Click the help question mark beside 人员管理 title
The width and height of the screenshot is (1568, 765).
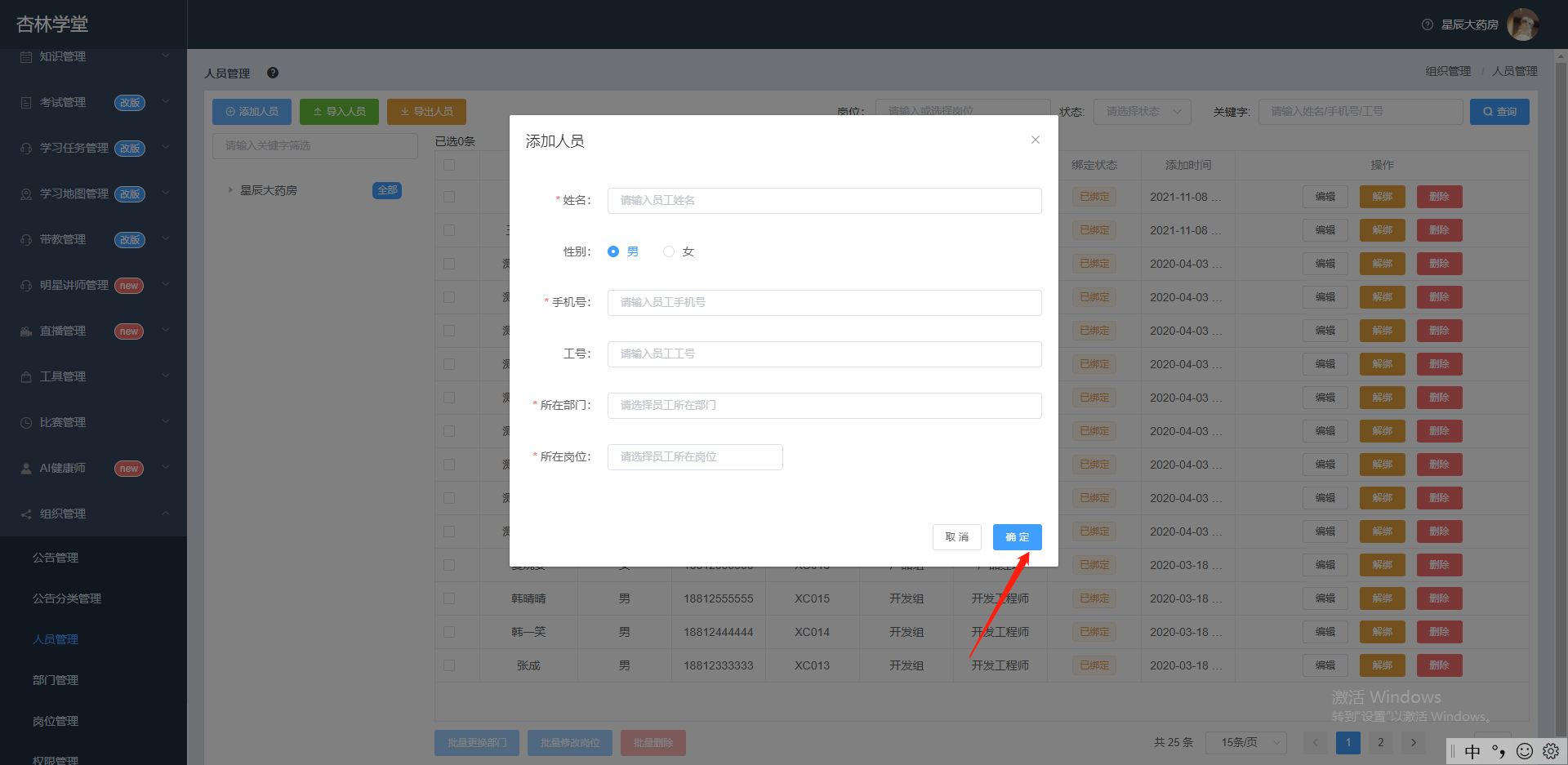(273, 73)
